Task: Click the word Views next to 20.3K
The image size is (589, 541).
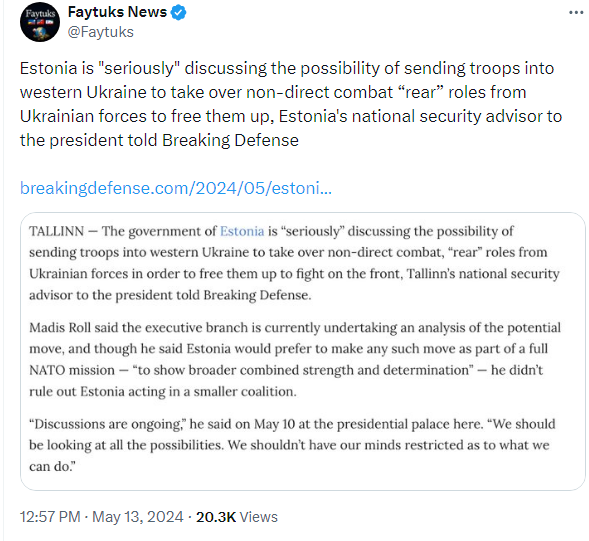Action: point(259,517)
